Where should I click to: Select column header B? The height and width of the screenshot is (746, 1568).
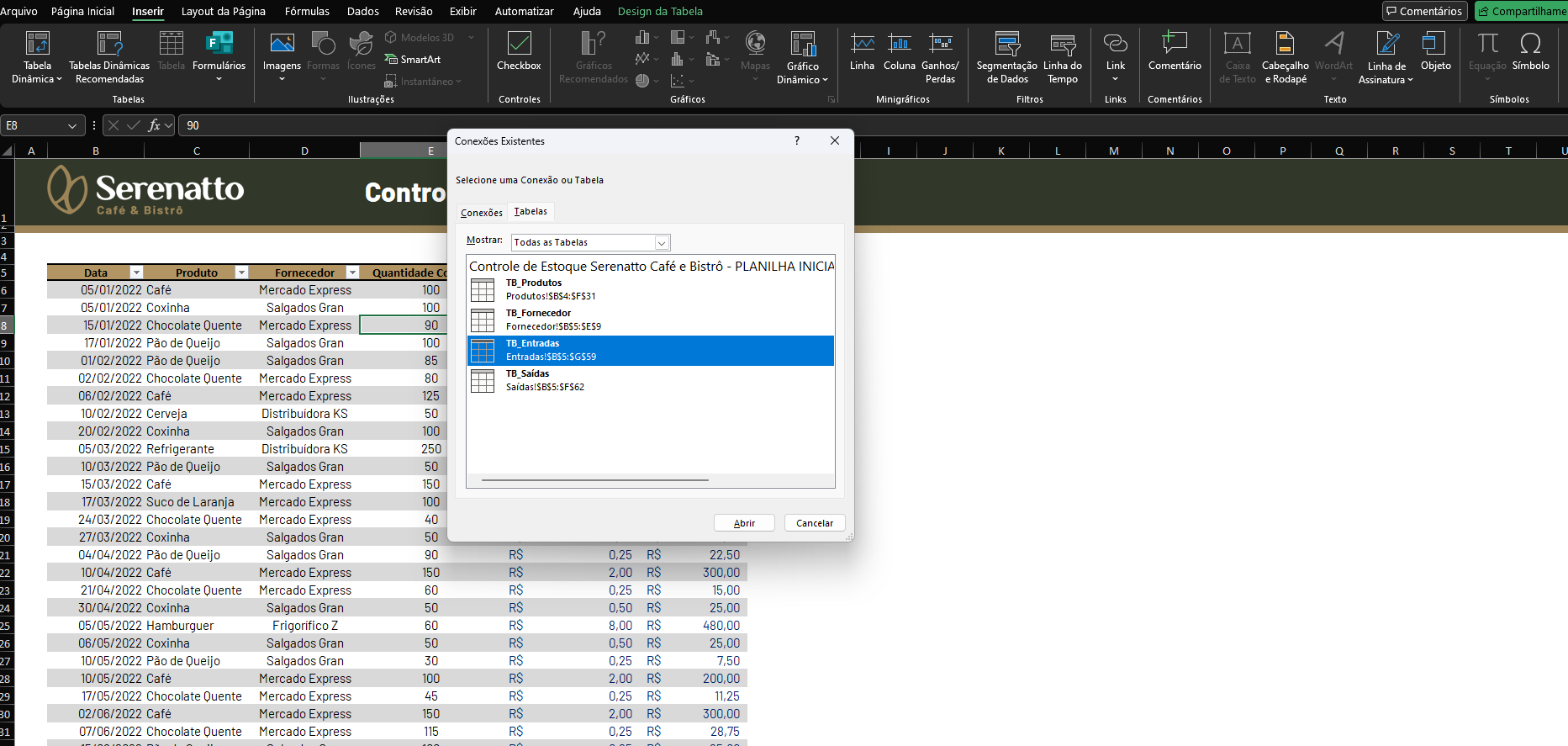96,151
